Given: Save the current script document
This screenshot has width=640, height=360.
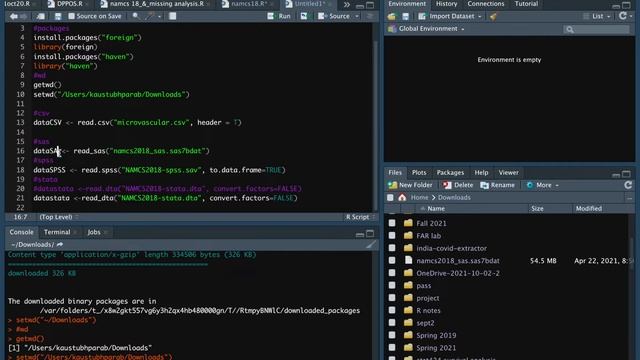Looking at the screenshot, I should 58,16.
